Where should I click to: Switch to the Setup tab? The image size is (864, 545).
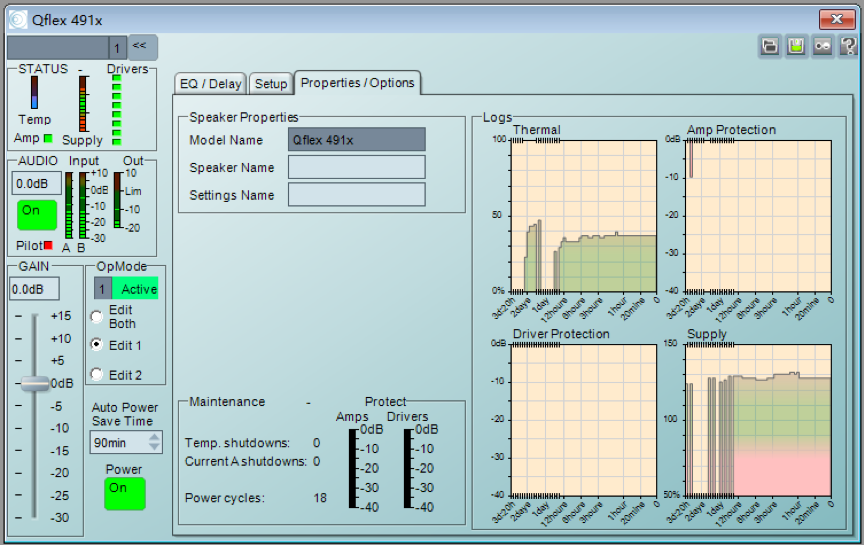pyautogui.click(x=271, y=84)
